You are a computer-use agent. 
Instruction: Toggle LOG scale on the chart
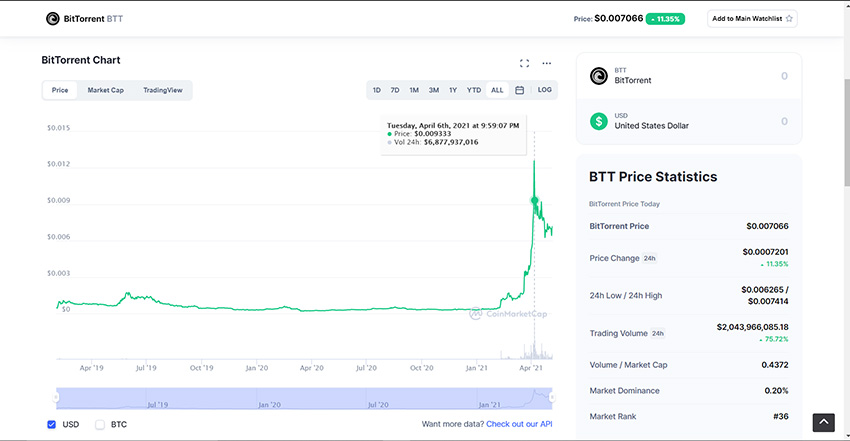(544, 90)
